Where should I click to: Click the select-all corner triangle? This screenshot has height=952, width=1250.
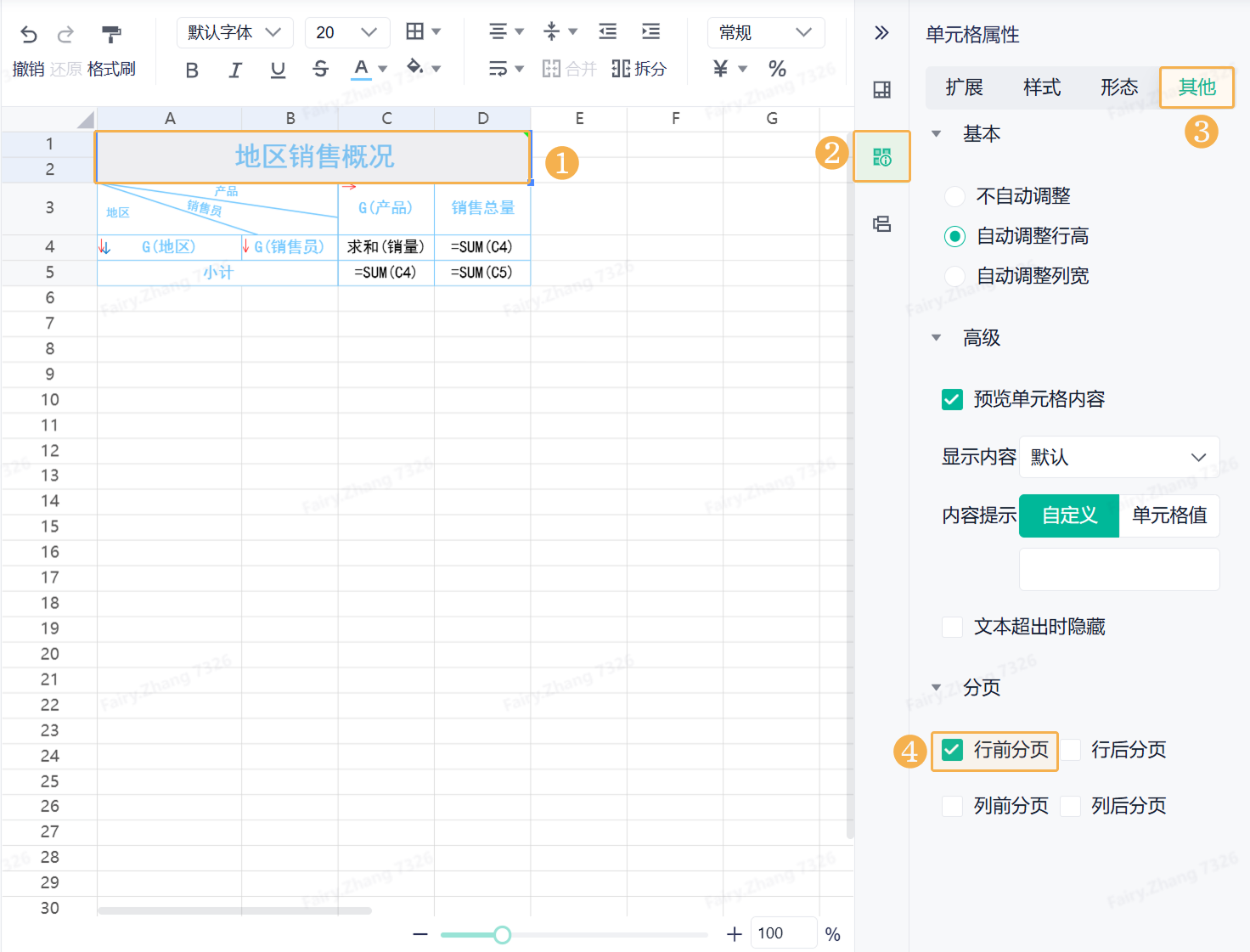(x=85, y=120)
